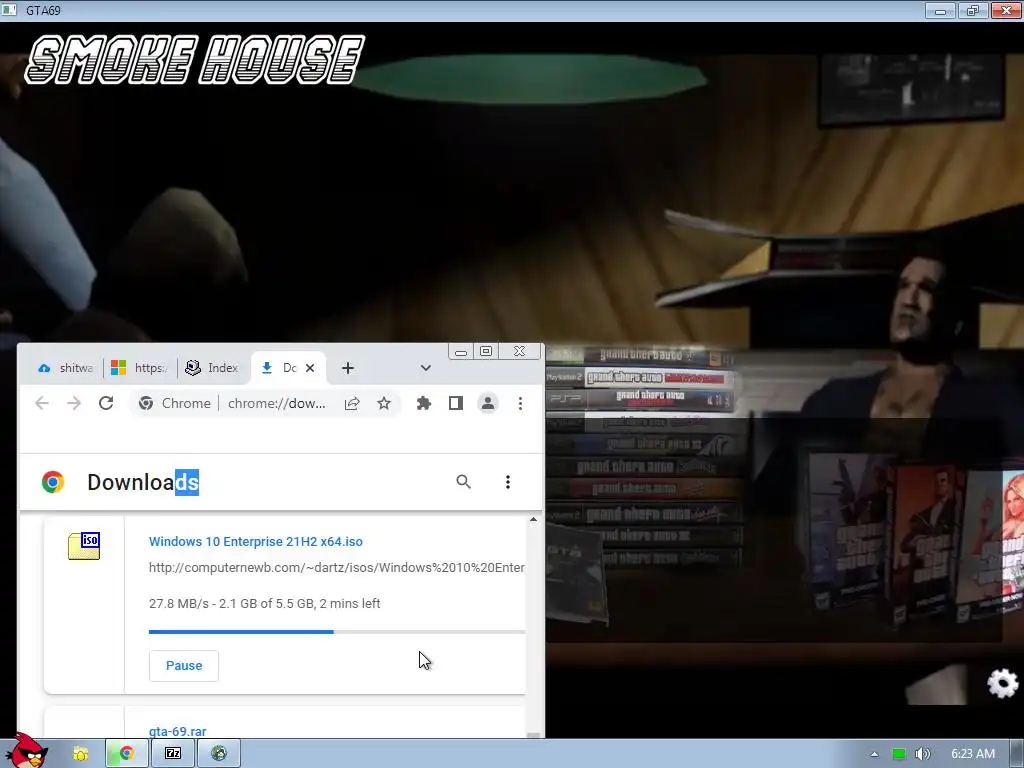This screenshot has height=768, width=1024.
Task: Click the downloads list scroll up arrow
Action: 534,520
